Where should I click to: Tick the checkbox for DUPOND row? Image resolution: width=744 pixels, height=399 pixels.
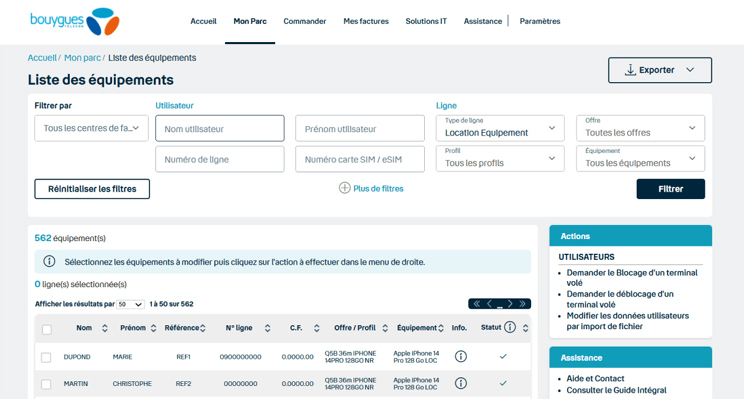coord(46,357)
